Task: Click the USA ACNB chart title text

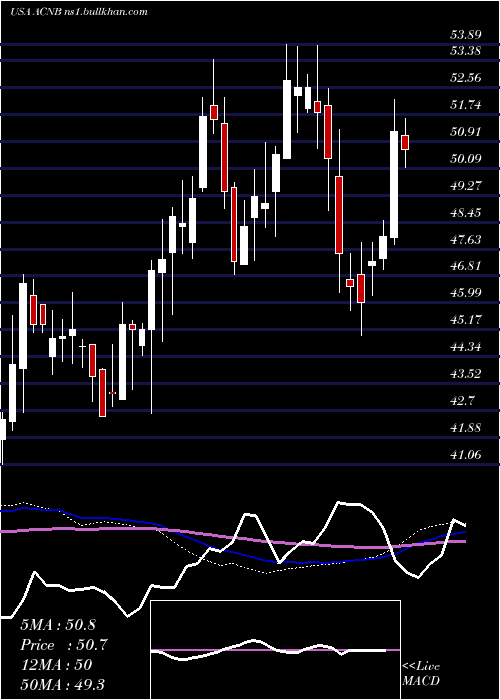Action: [x=79, y=12]
